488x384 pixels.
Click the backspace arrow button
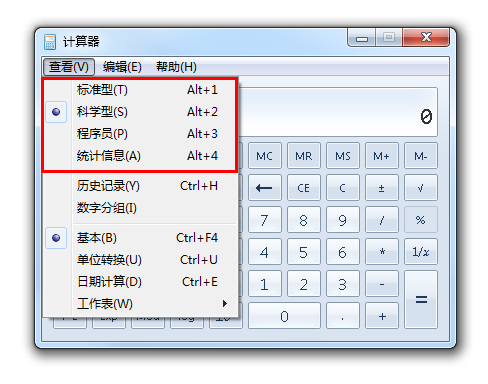click(265, 188)
